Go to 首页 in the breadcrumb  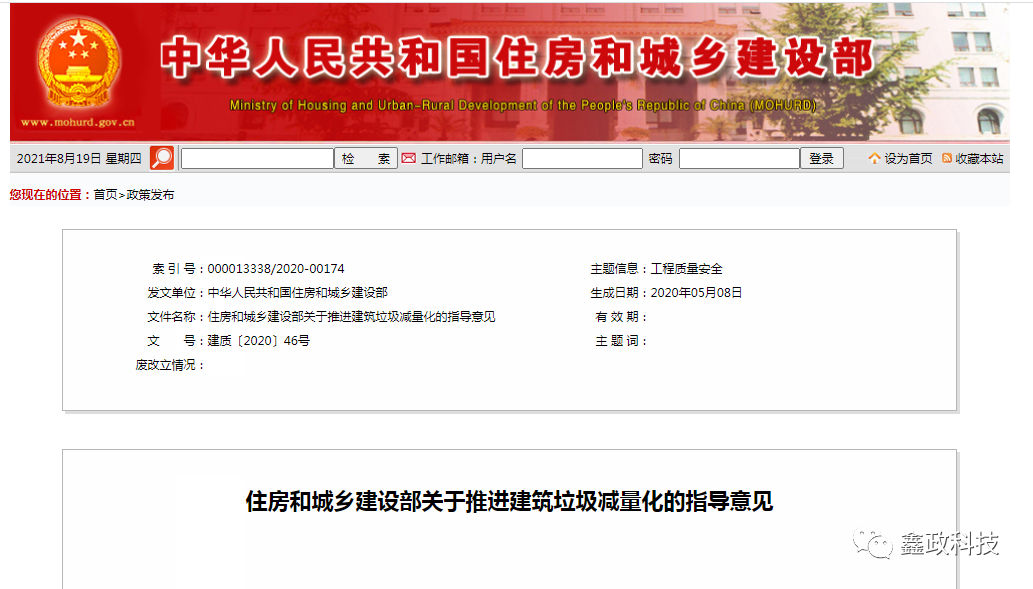tap(105, 195)
